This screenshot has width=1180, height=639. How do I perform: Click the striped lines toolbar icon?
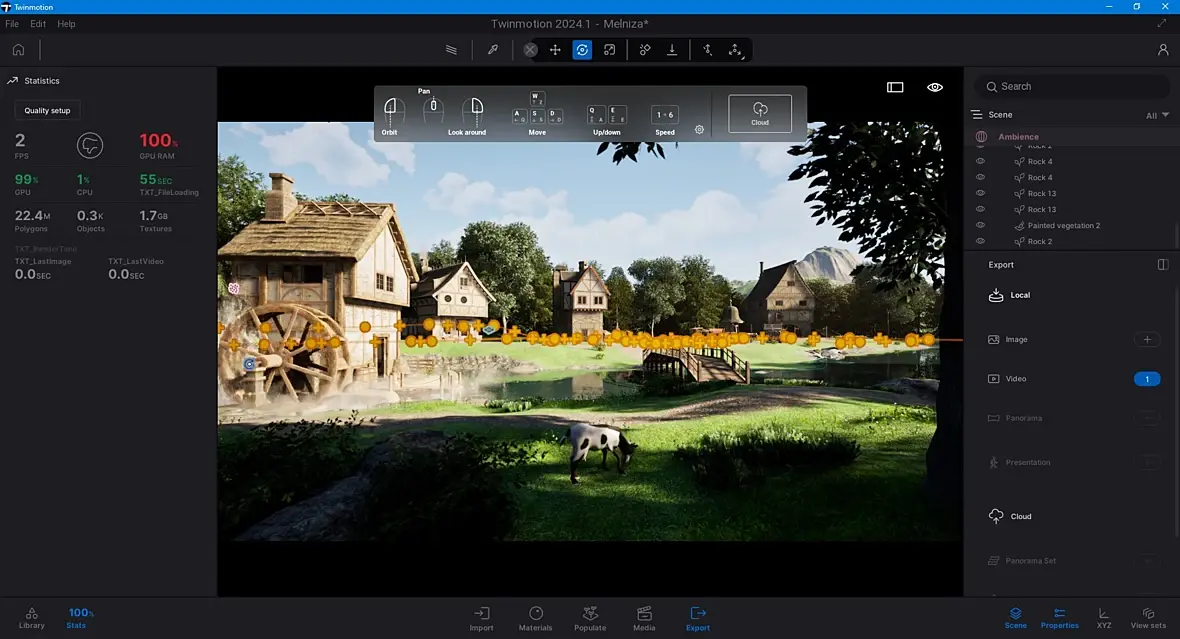(451, 50)
